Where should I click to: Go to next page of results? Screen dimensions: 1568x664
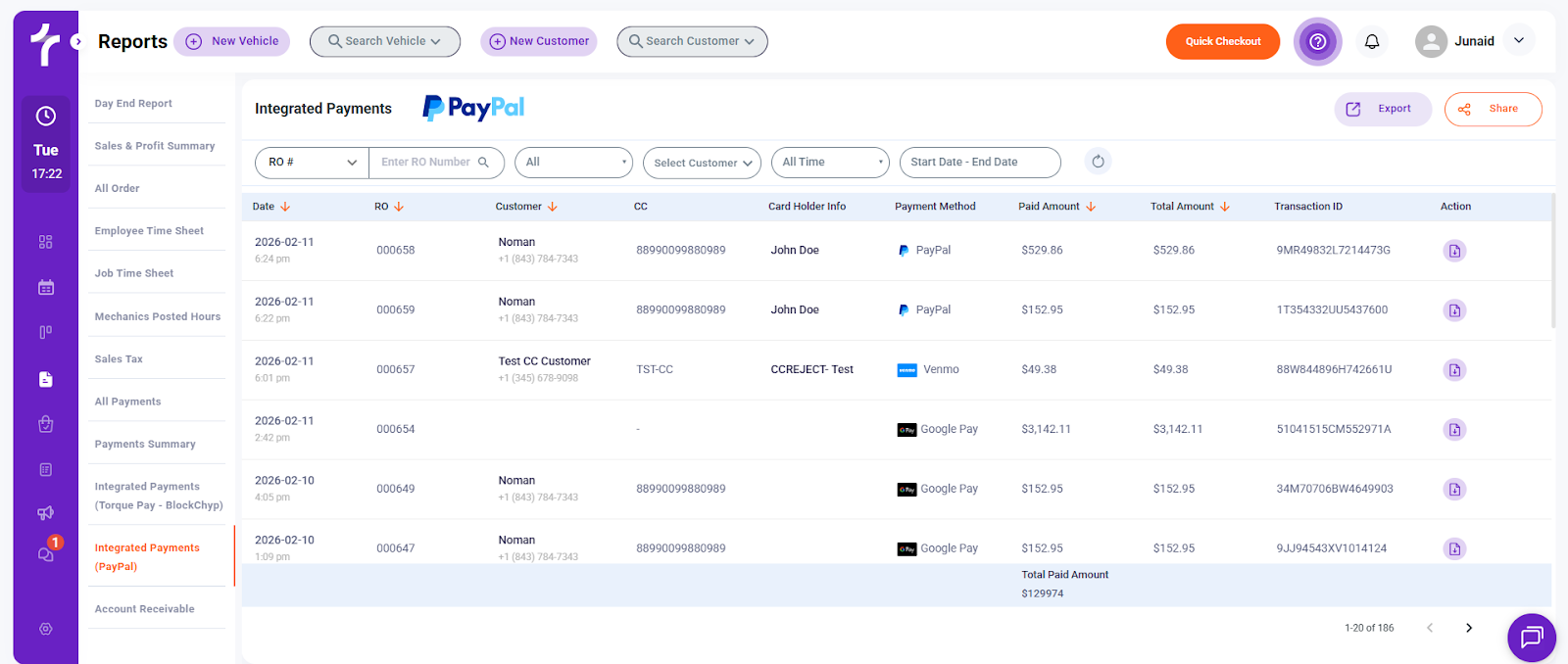1468,628
